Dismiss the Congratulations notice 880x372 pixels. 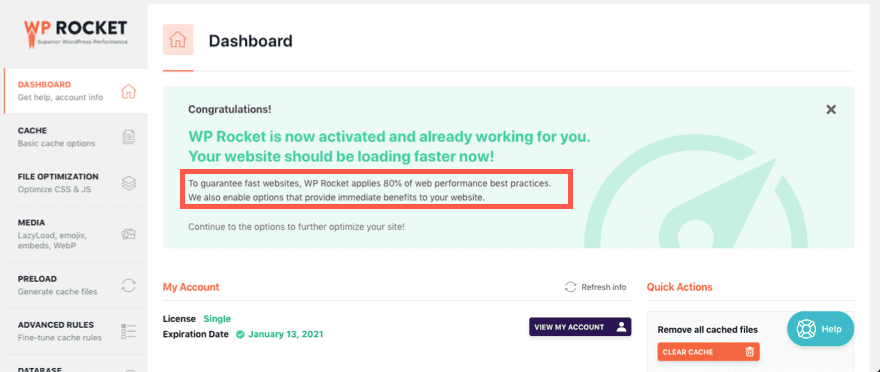[x=831, y=109]
